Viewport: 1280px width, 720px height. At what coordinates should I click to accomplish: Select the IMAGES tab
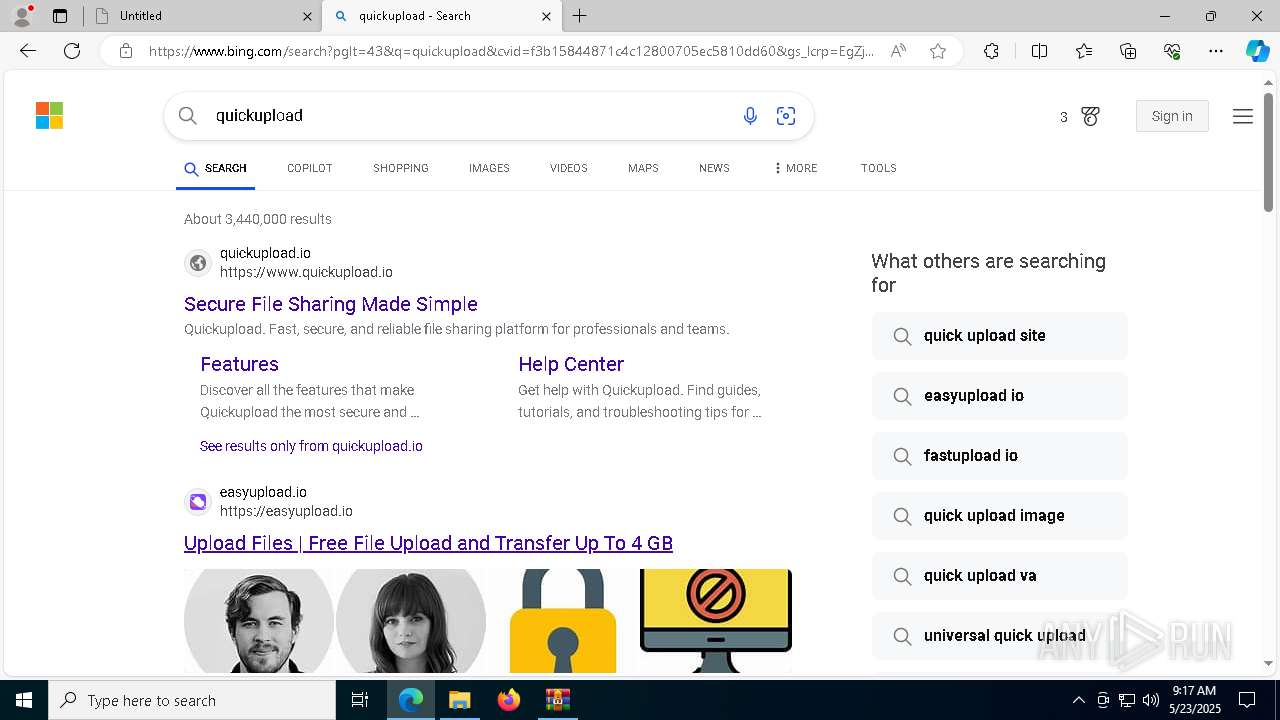tap(489, 168)
